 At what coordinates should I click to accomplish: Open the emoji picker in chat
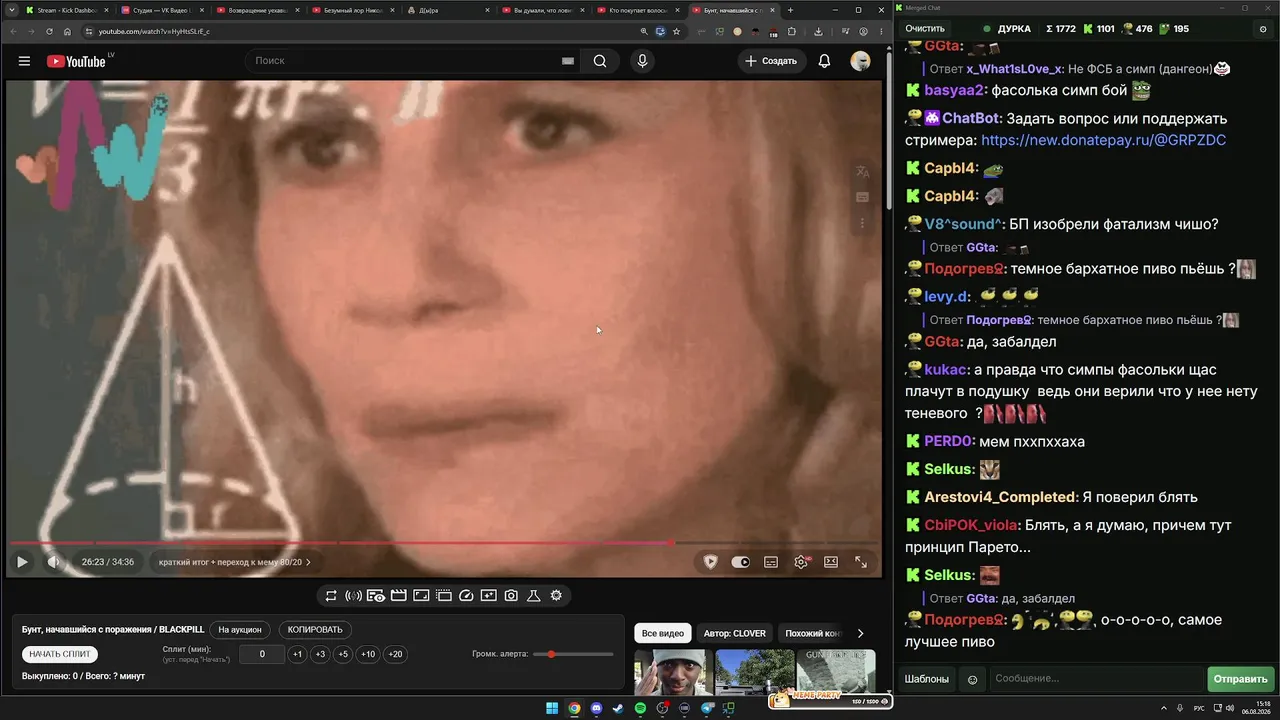pos(972,680)
